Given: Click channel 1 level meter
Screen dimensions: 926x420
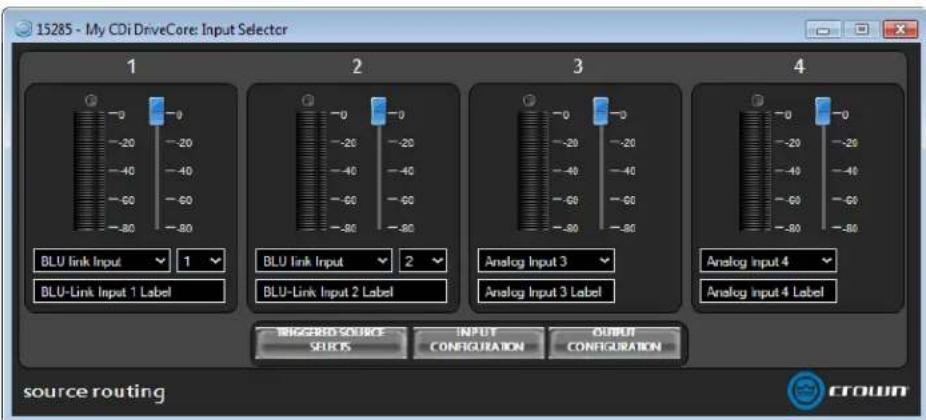Looking at the screenshot, I should (89, 170).
